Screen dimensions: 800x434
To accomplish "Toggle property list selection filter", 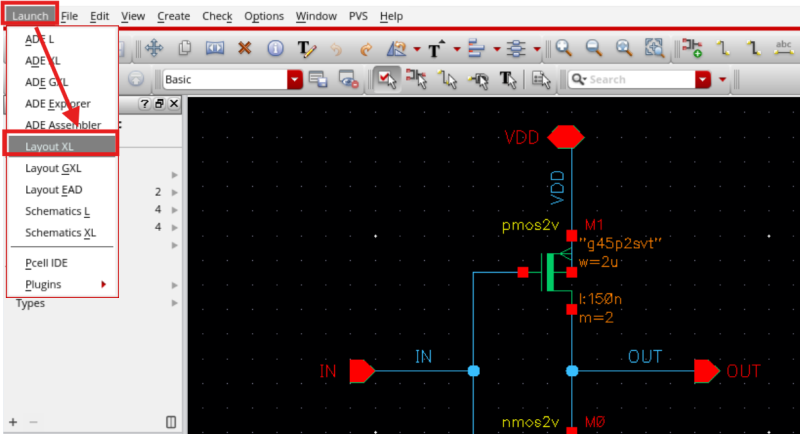I will [x=541, y=80].
